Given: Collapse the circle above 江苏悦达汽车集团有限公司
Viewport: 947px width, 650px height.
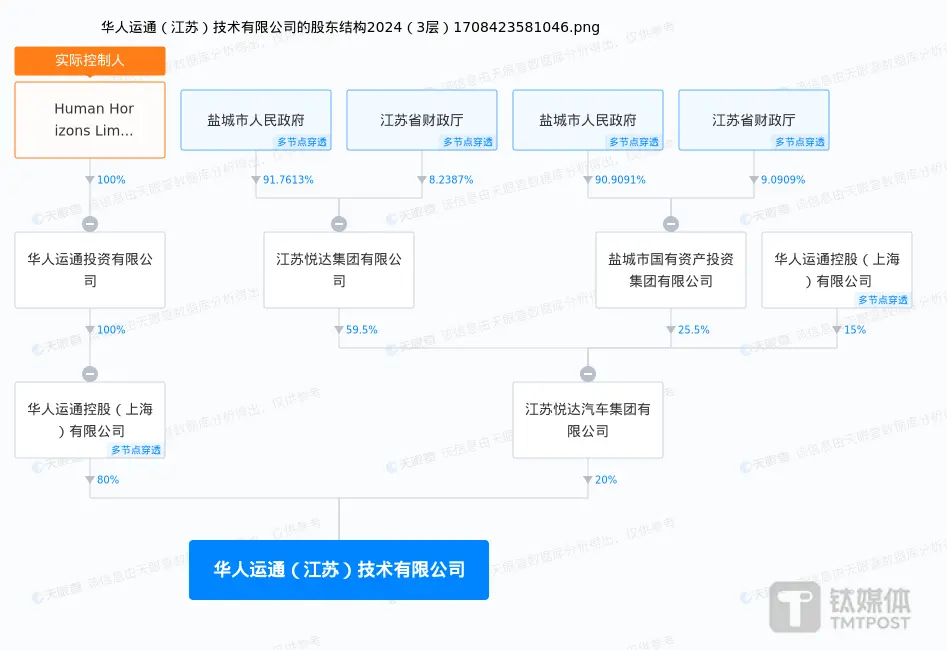Looking at the screenshot, I should tap(588, 374).
